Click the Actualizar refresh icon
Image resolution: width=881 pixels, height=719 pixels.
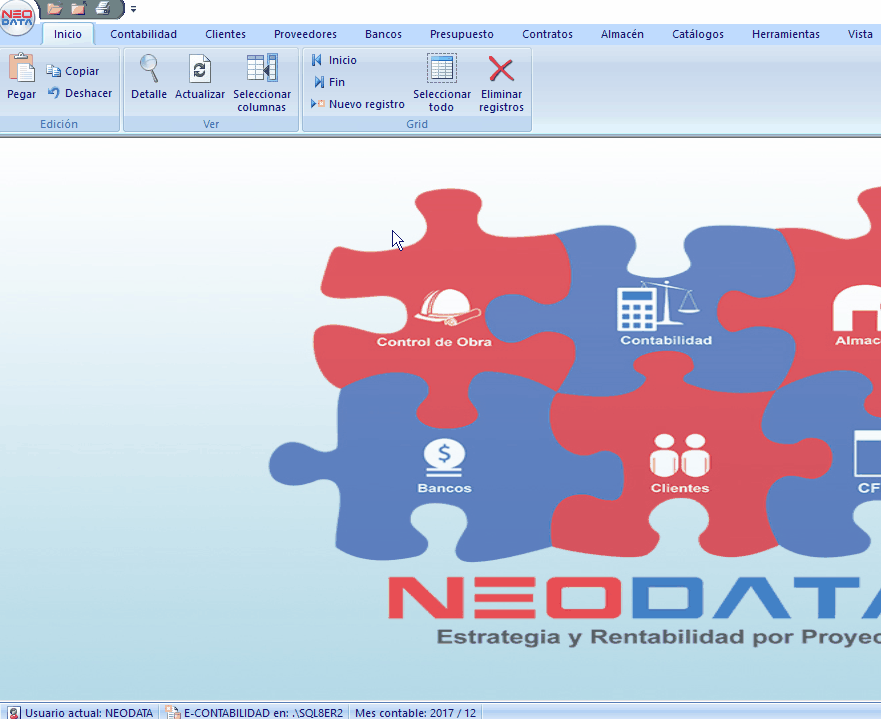199,69
